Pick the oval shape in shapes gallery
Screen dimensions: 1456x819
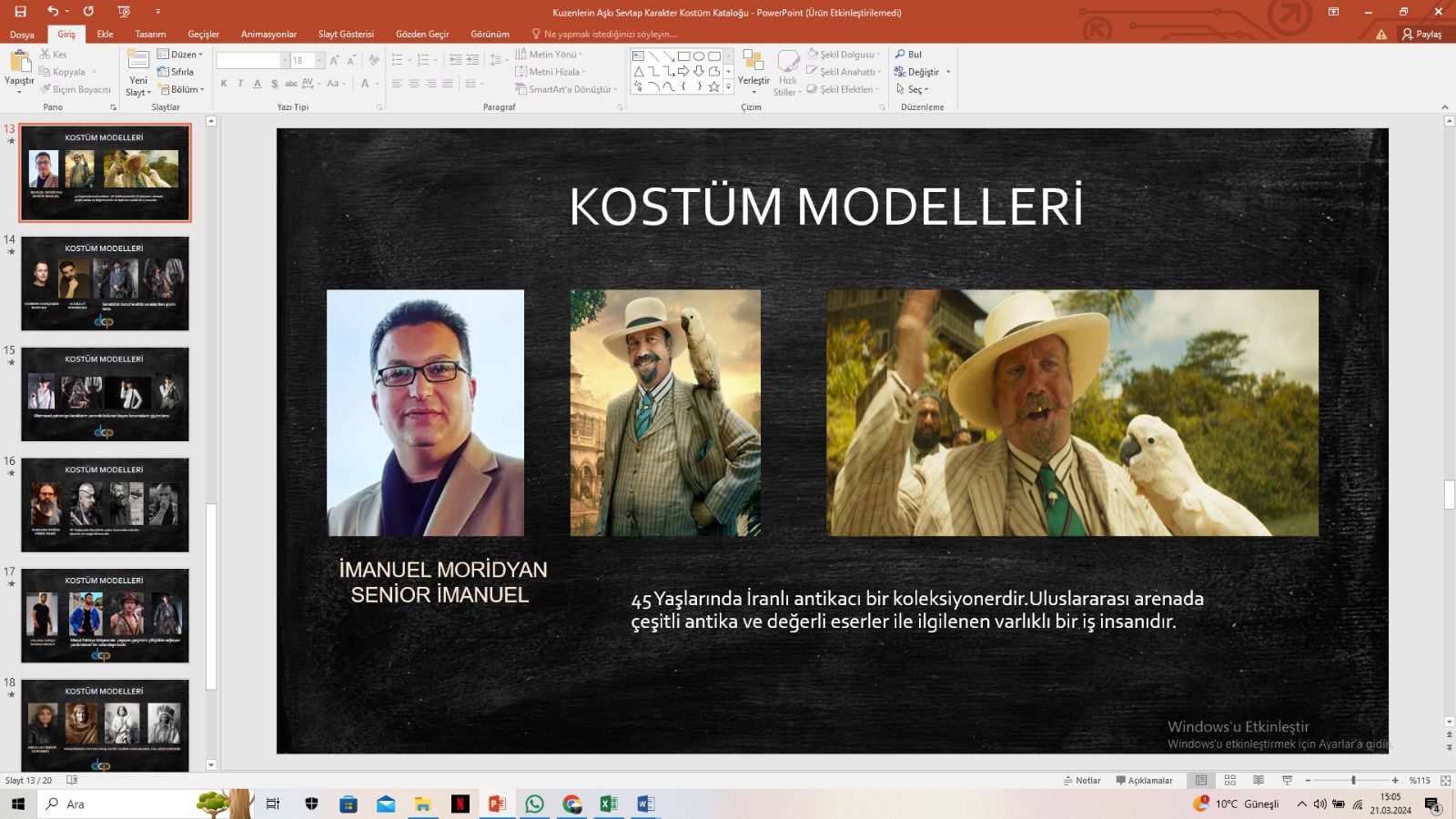click(699, 56)
